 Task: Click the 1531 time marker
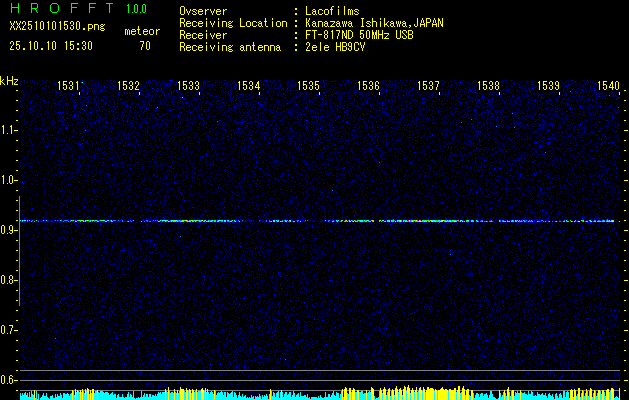70,87
